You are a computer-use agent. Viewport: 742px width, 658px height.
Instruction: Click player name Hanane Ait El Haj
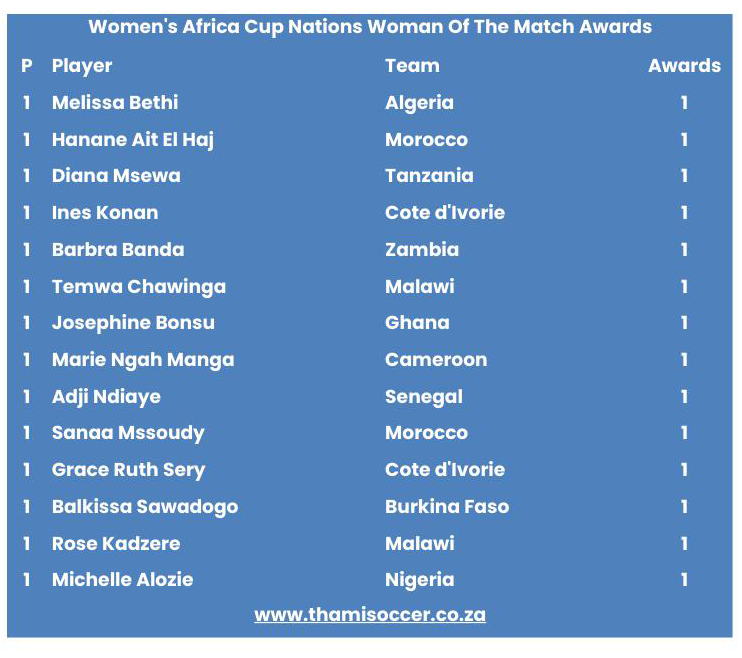(133, 140)
